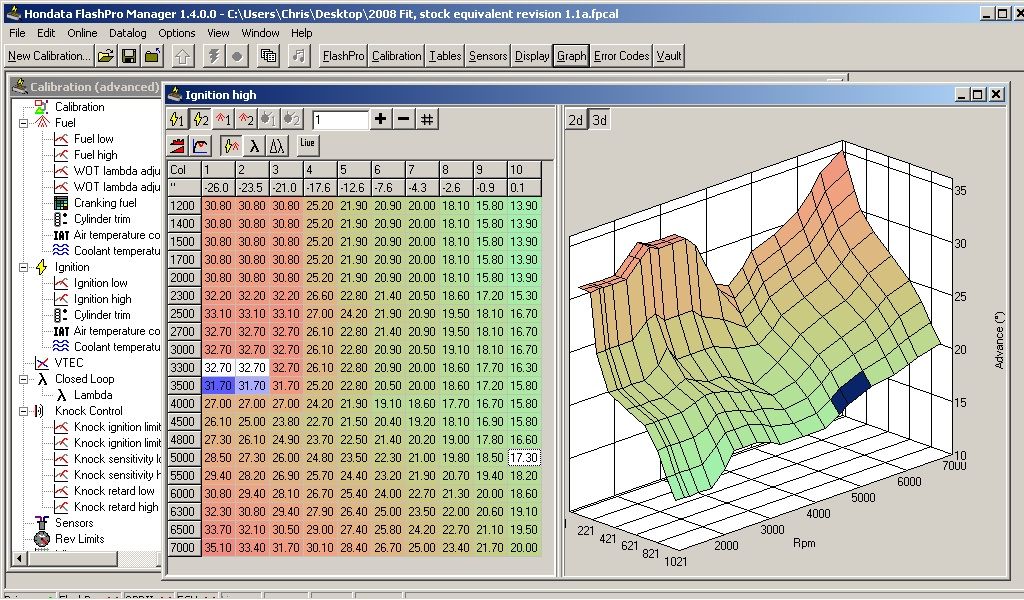
Task: Click the Graph toolbar button
Action: 571,56
